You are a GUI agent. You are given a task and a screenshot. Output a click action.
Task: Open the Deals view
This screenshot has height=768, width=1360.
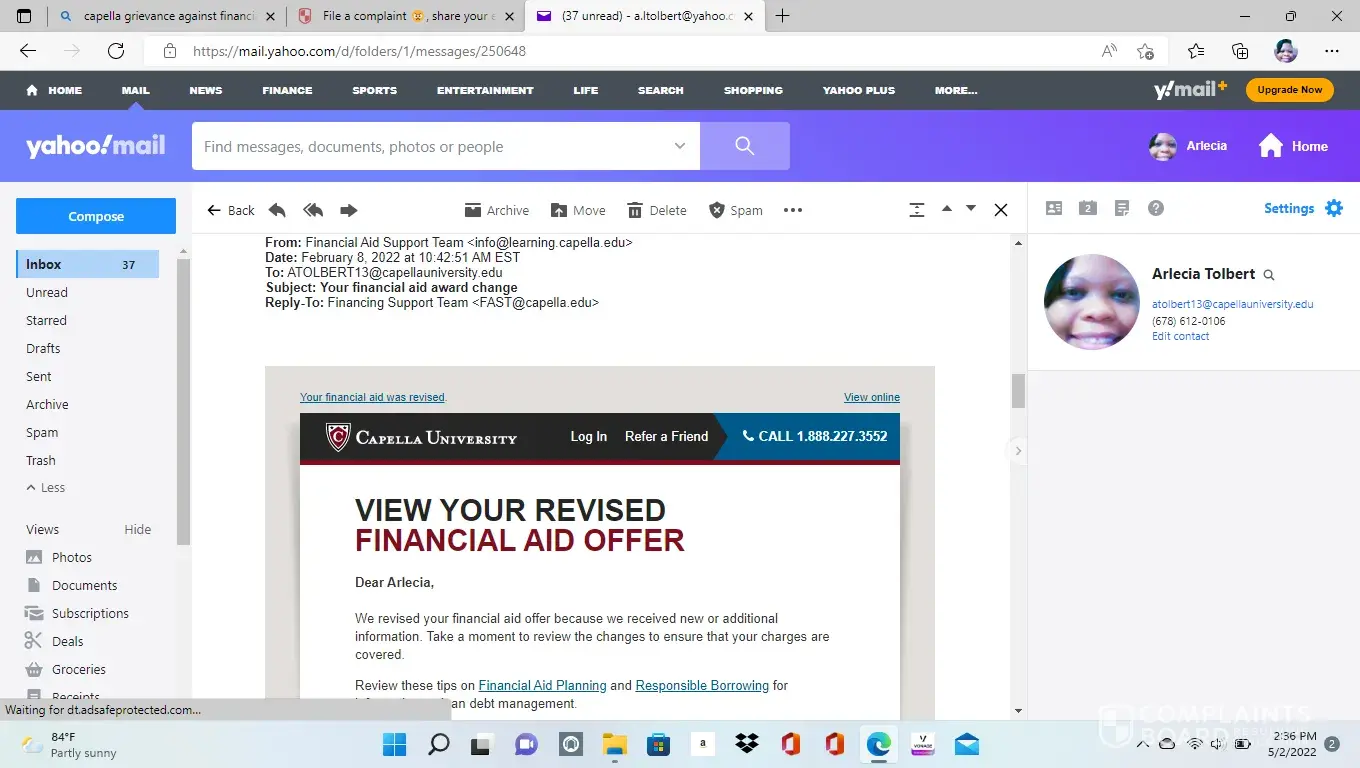coord(54,641)
